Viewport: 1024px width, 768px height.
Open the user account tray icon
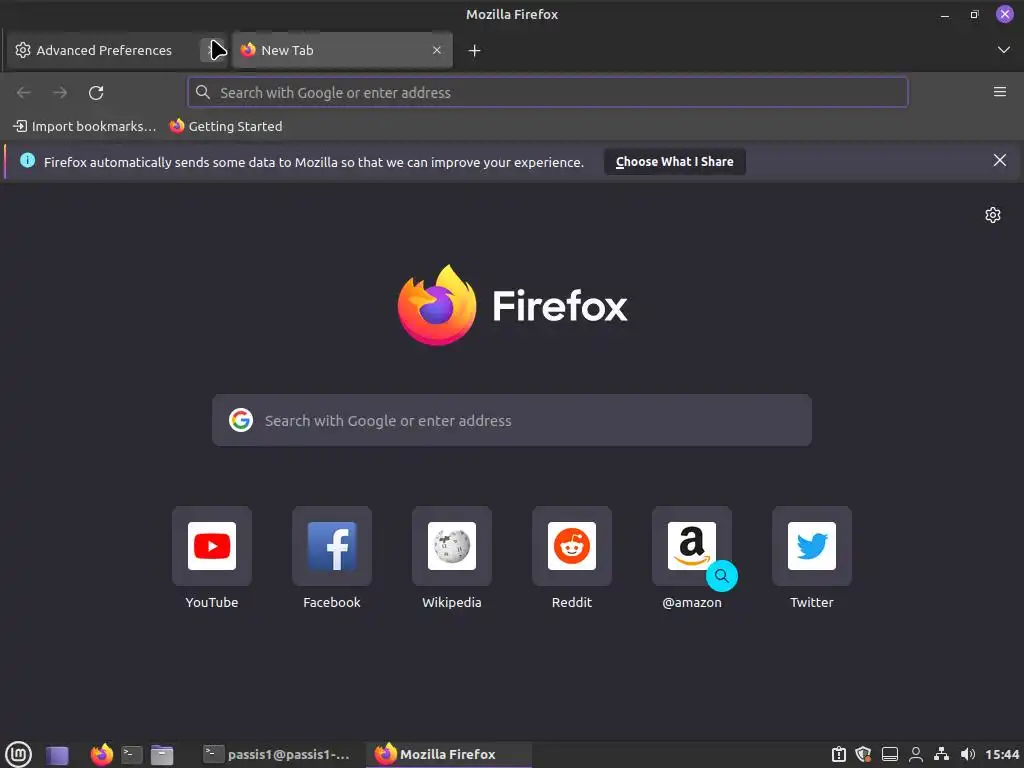(x=916, y=755)
